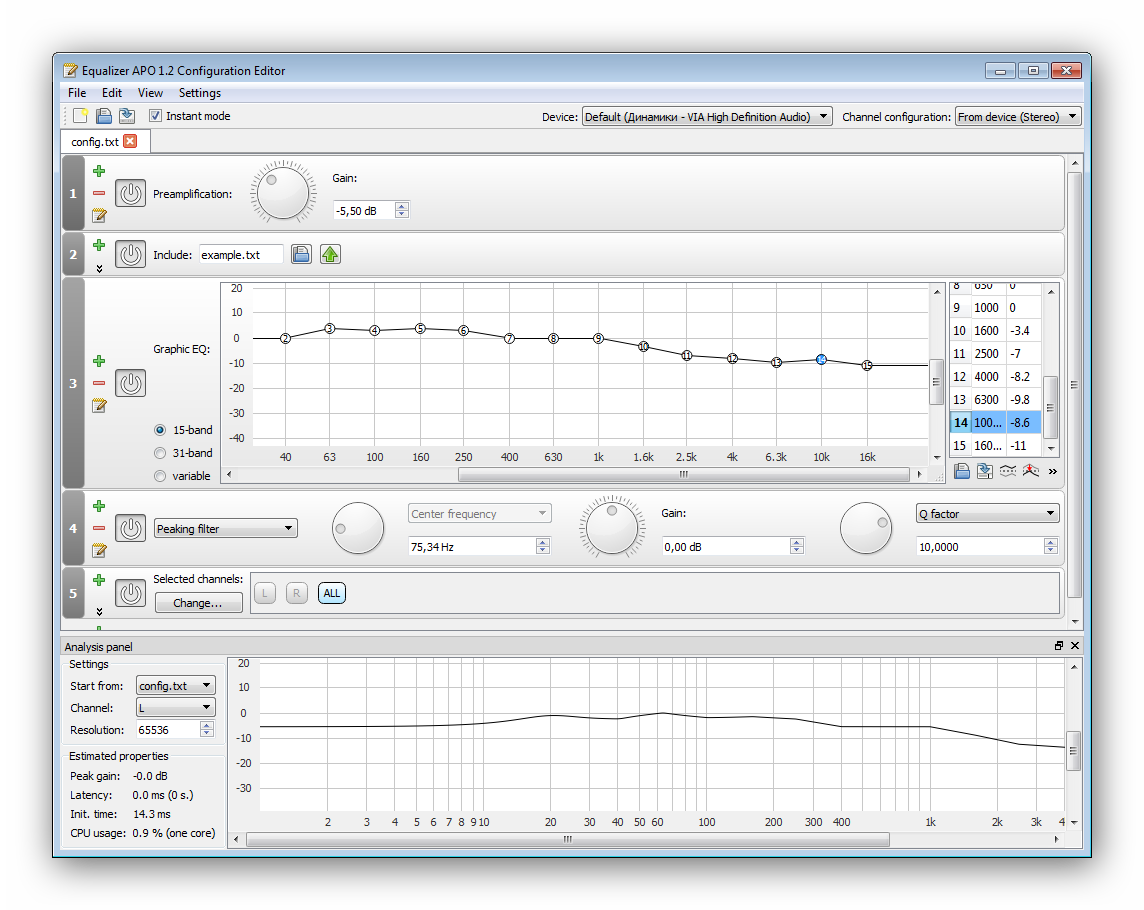
Task: Edit Preamplification row as text
Action: pos(99,215)
